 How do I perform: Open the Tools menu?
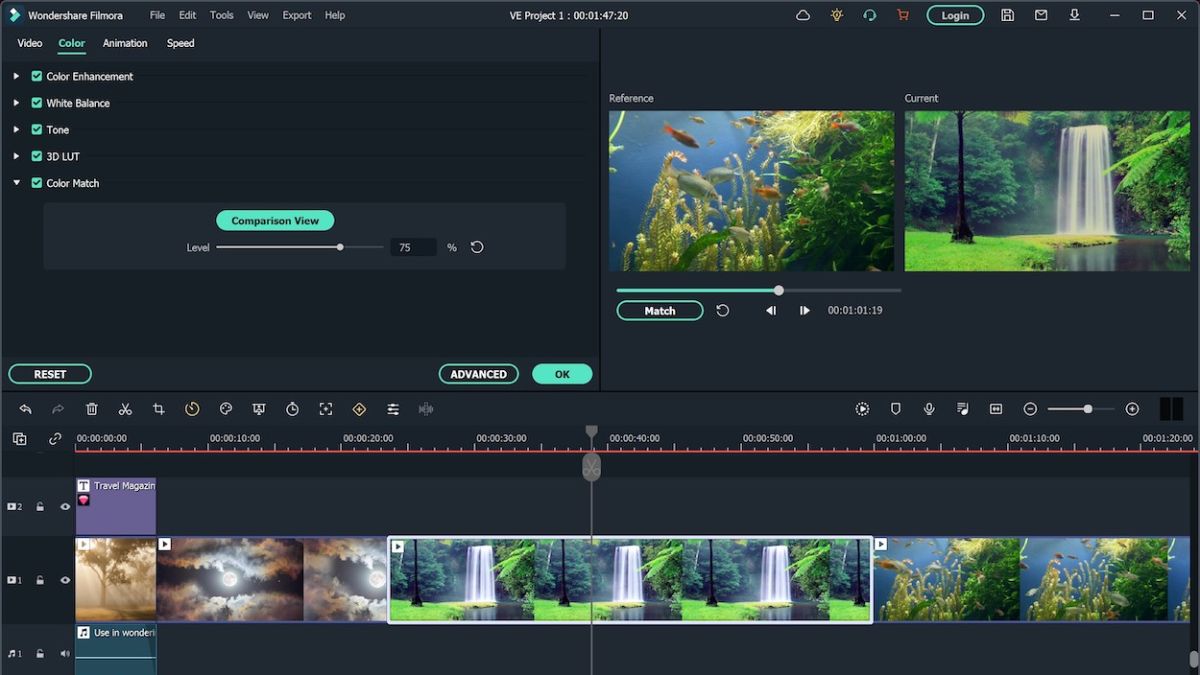222,15
